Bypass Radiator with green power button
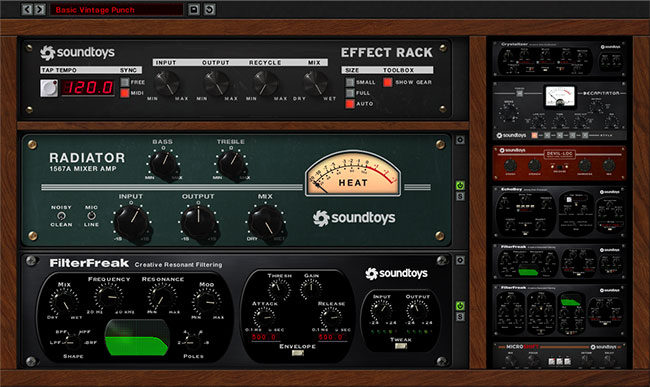650x387 pixels. pos(460,185)
